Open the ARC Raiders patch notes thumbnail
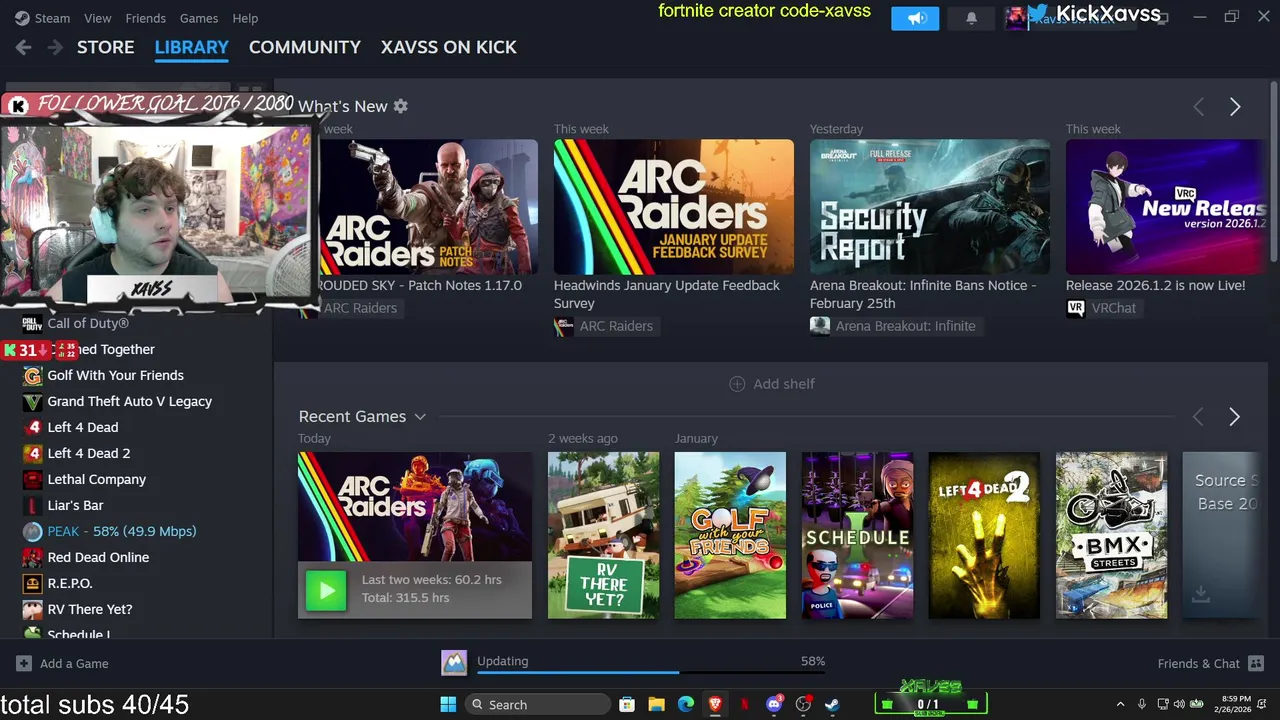Viewport: 1280px width, 720px height. [x=428, y=207]
